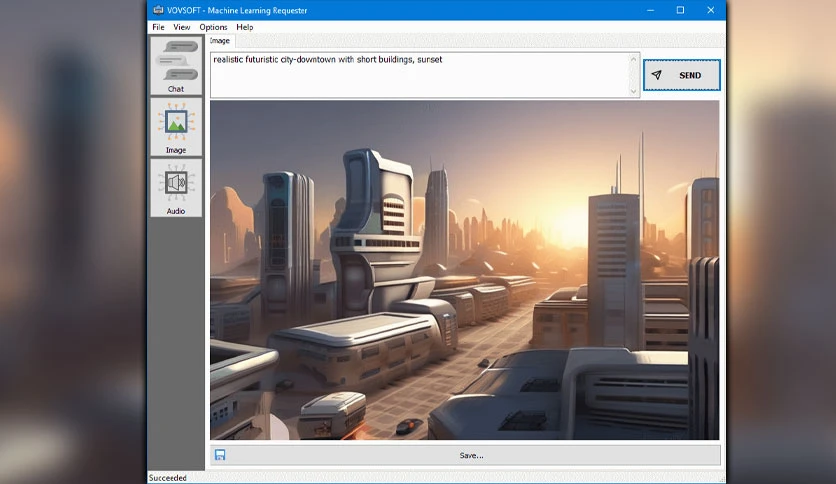Send the prompt with the SEND button
The height and width of the screenshot is (484, 836).
click(681, 75)
